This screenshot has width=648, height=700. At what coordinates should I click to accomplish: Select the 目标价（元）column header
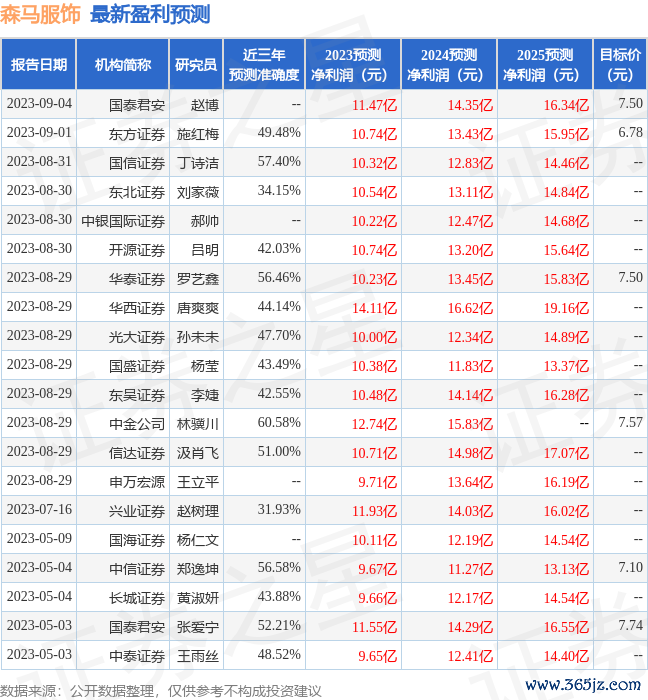(x=620, y=64)
